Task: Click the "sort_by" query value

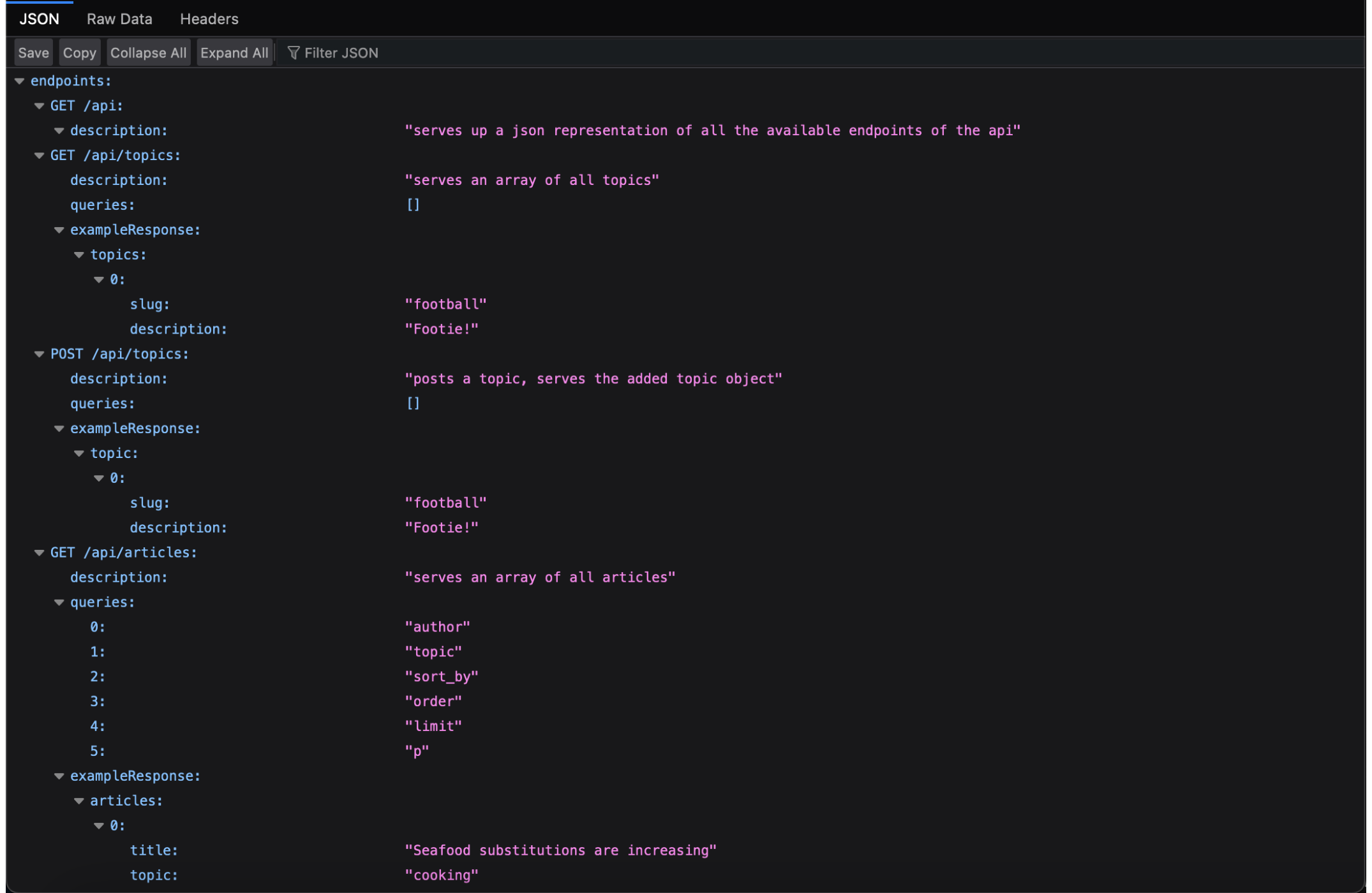Action: point(442,677)
